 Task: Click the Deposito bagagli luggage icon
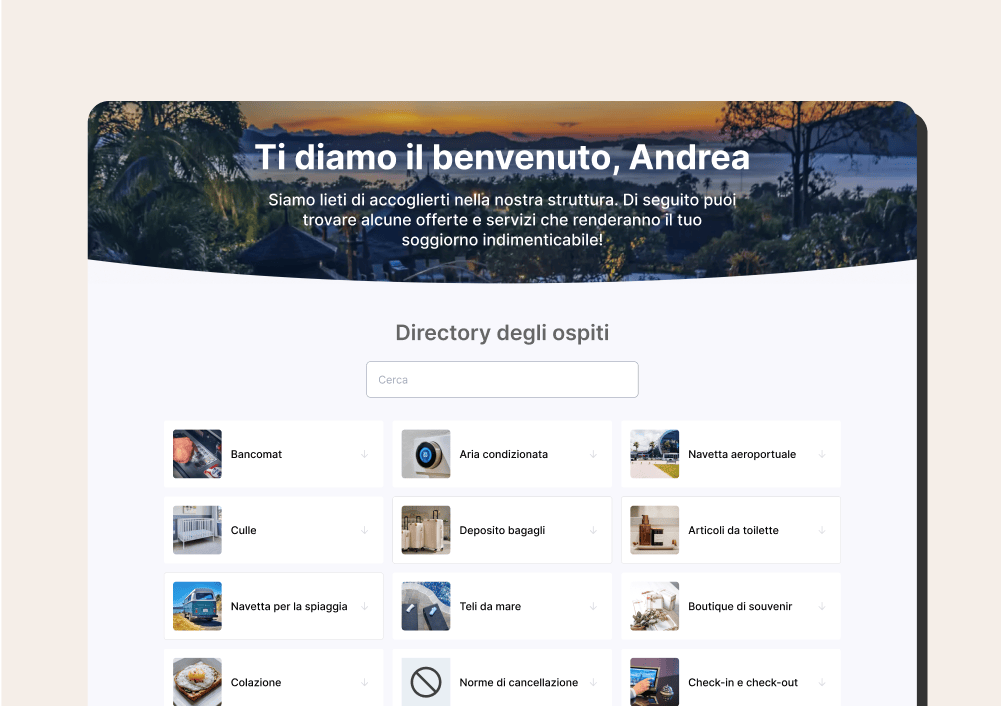point(426,530)
